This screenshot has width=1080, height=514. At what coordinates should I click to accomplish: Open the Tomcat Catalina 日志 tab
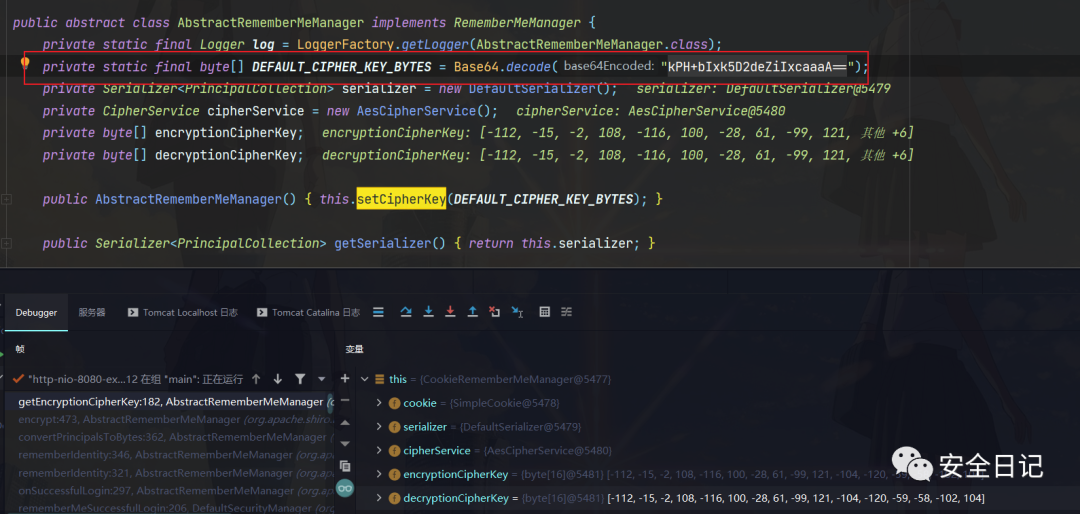point(309,312)
